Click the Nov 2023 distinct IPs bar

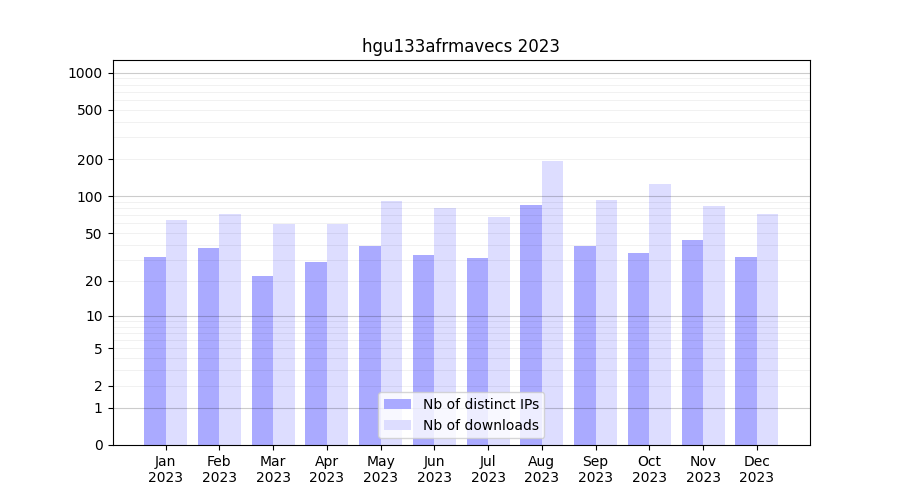coord(692,342)
